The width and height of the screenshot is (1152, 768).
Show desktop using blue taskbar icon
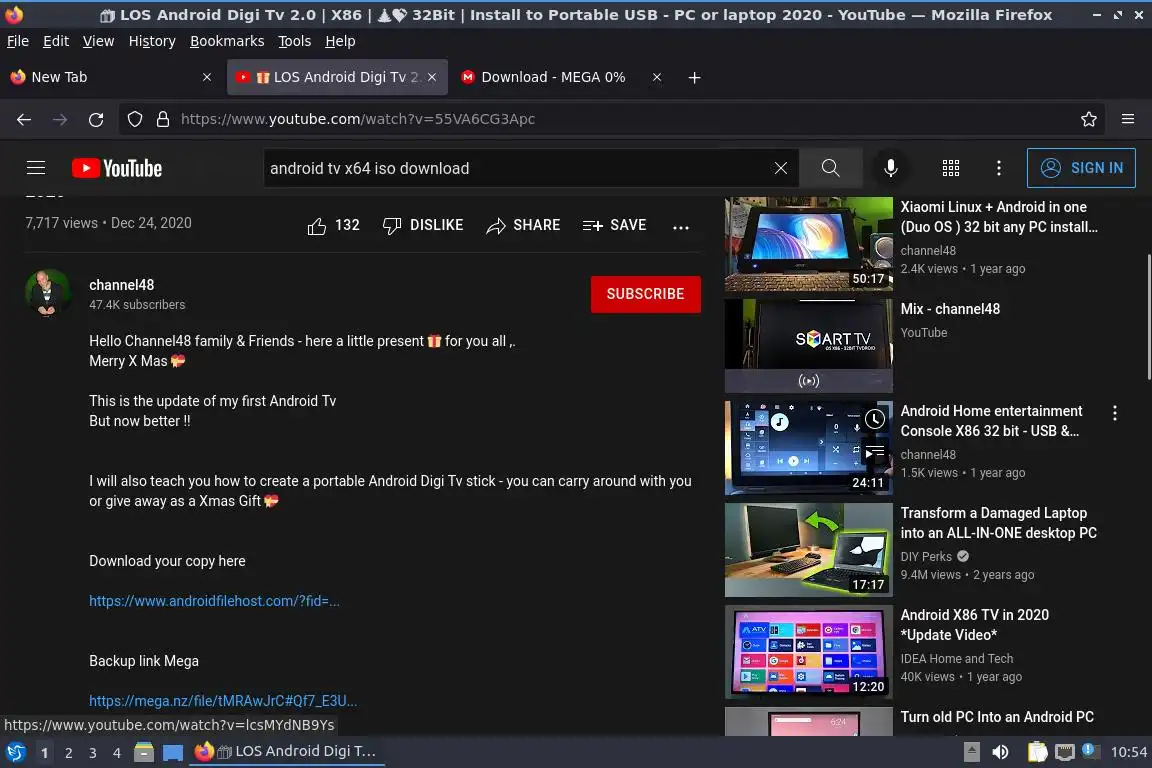173,753
